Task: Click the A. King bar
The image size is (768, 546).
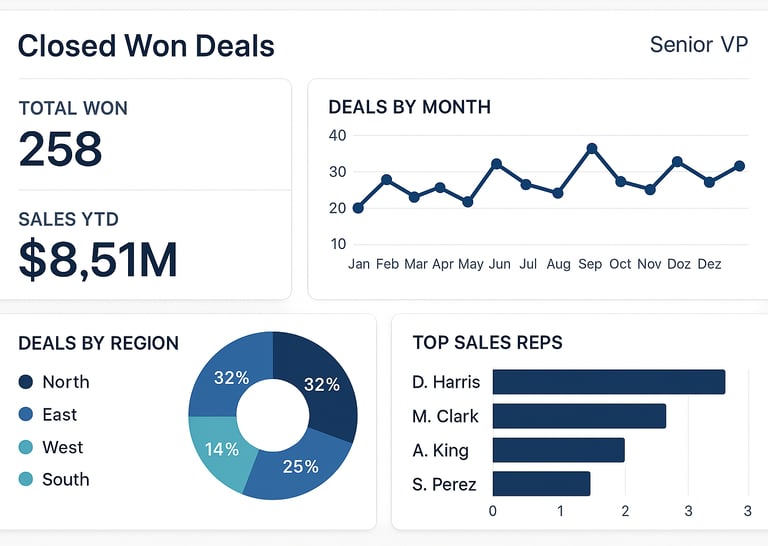Action: tap(558, 450)
